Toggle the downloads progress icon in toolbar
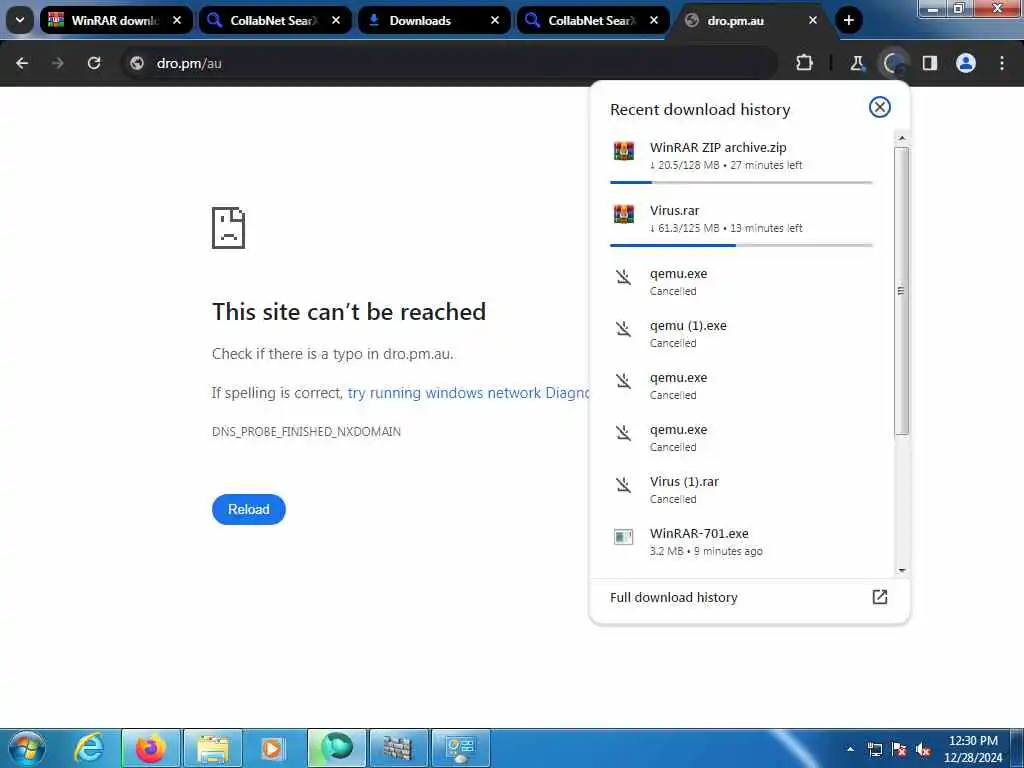Image resolution: width=1024 pixels, height=768 pixels. pos(893,63)
